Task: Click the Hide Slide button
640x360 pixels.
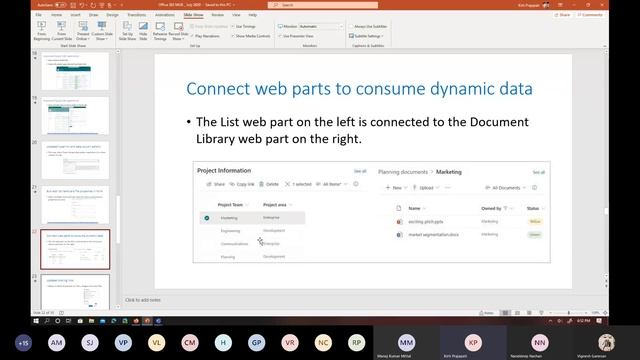Action: [143, 31]
